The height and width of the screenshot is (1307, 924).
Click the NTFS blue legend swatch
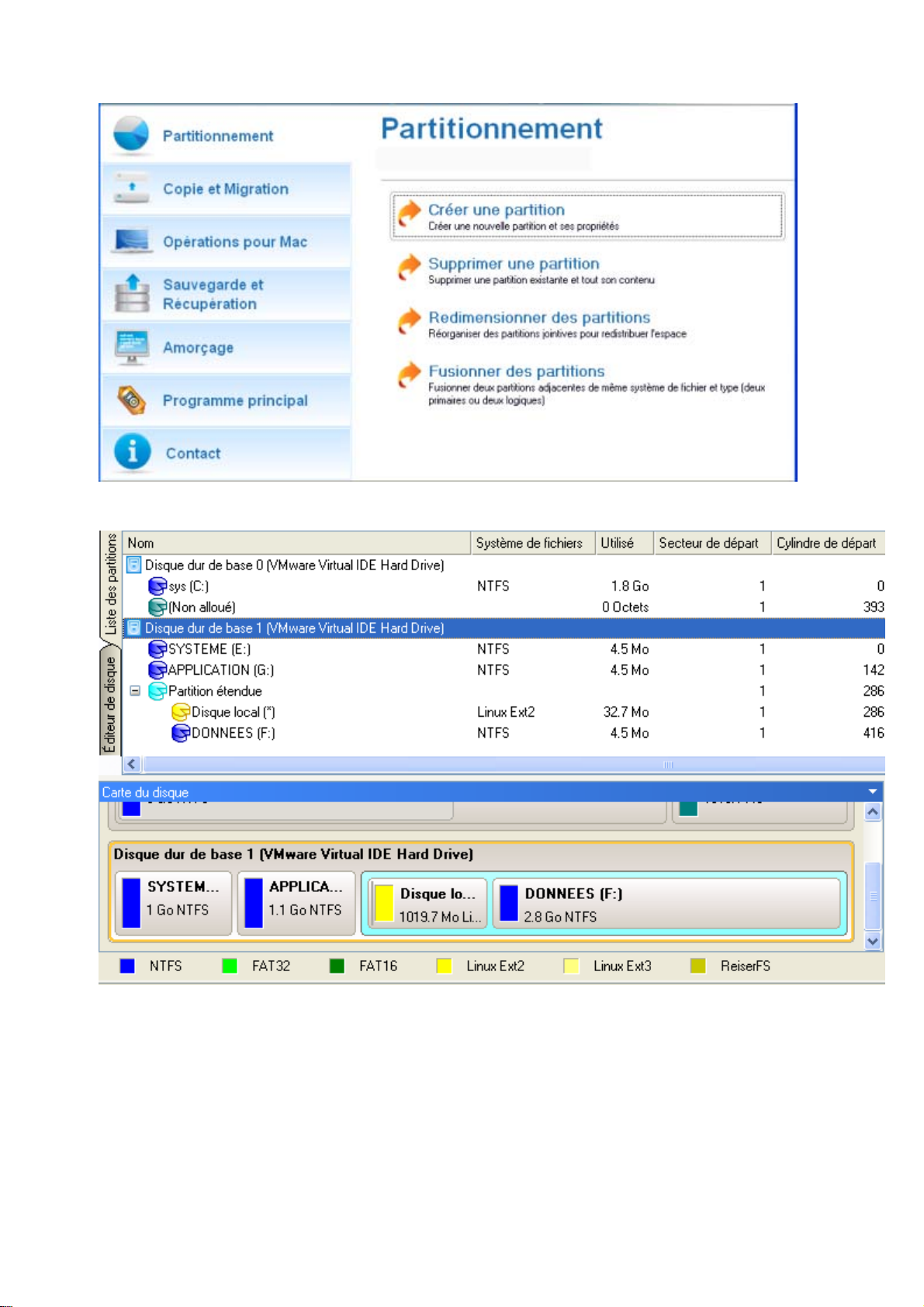point(127,966)
